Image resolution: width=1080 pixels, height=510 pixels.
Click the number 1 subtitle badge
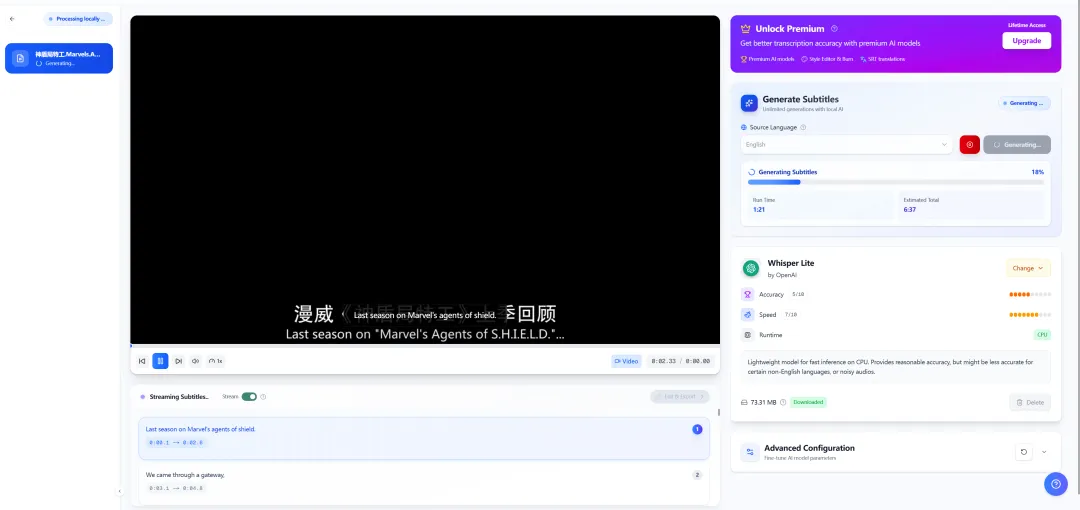click(x=697, y=429)
